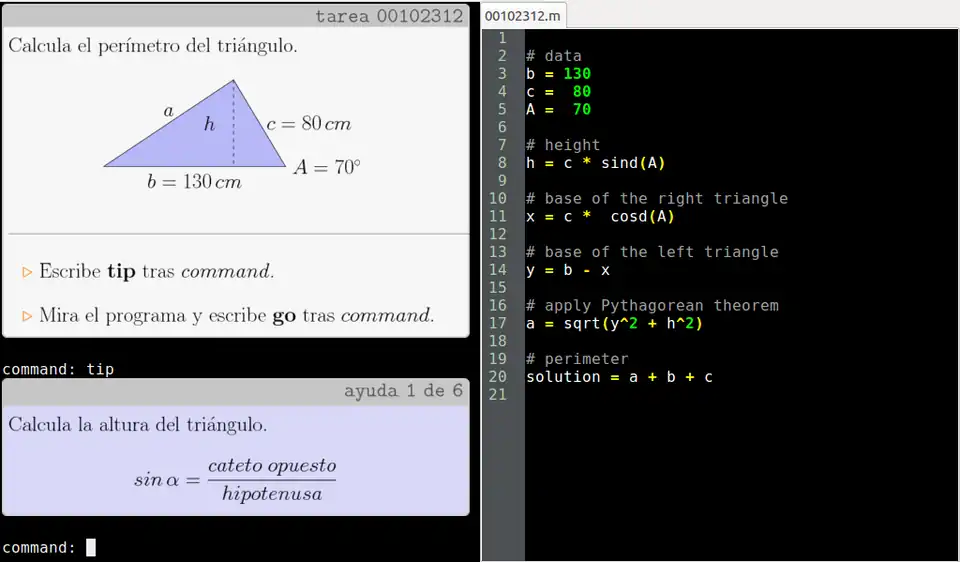
Task: Click line number 17 in the gutter
Action: click(502, 323)
